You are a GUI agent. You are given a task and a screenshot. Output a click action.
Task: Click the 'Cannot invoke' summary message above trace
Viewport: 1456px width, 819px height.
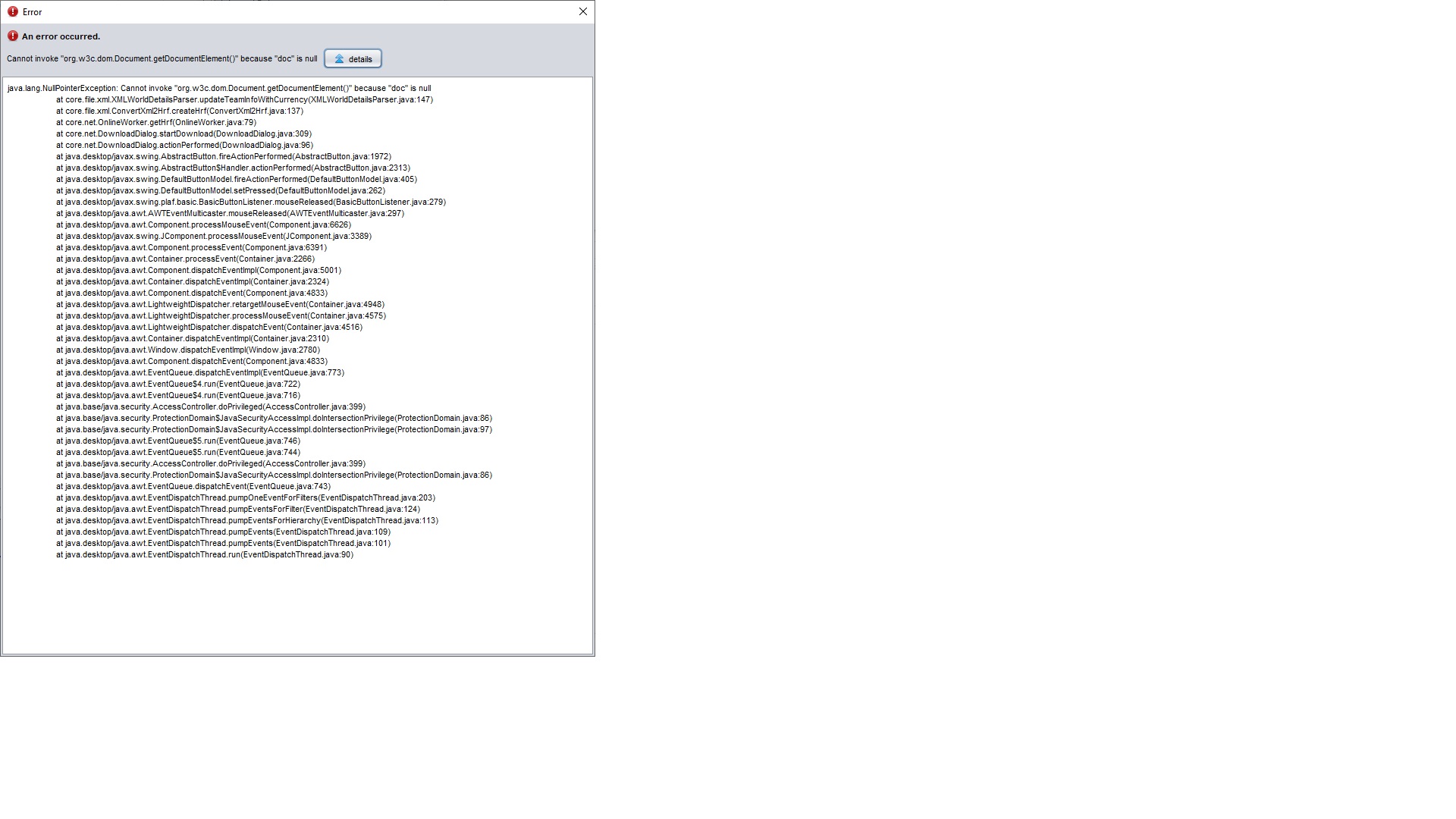(x=162, y=59)
